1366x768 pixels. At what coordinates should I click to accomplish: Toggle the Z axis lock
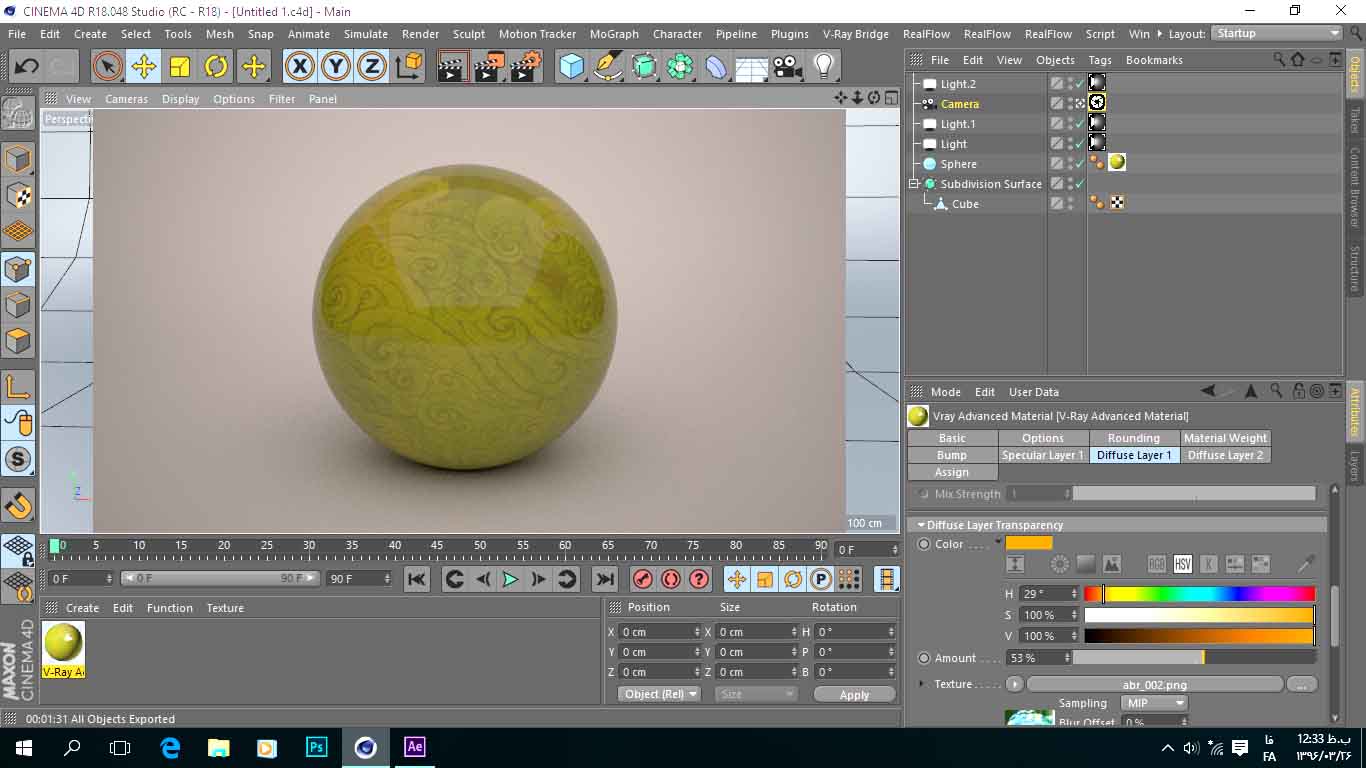(x=372, y=67)
